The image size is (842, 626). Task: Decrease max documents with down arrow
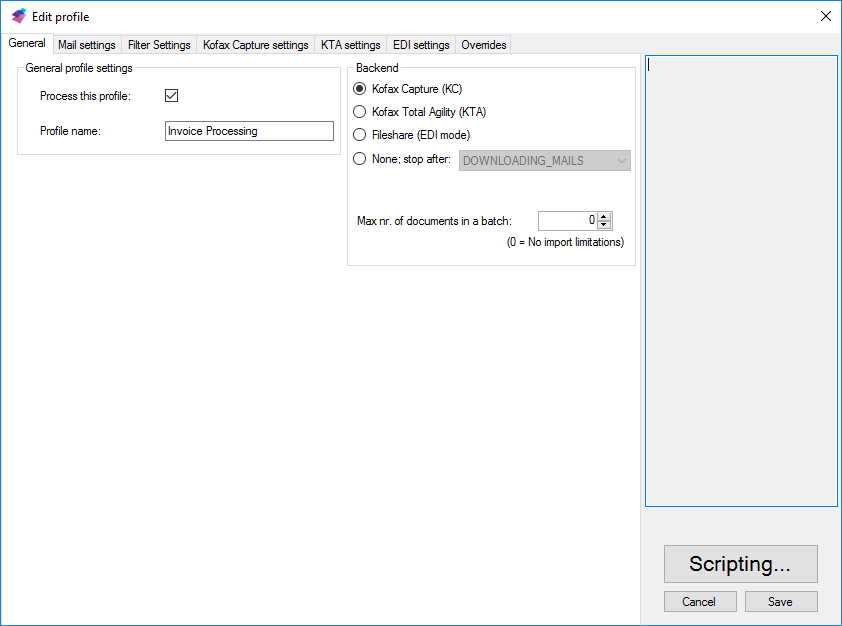pyautogui.click(x=604, y=225)
